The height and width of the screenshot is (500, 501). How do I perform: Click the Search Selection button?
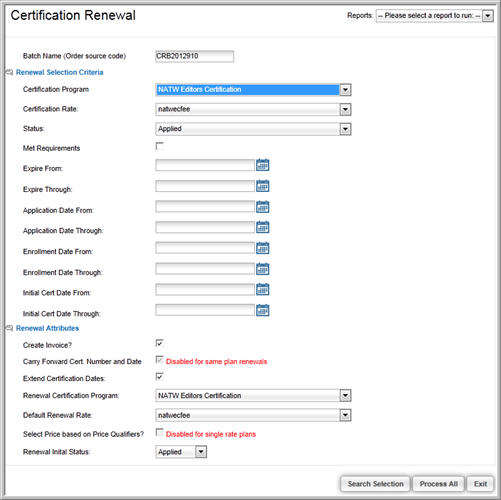[375, 484]
